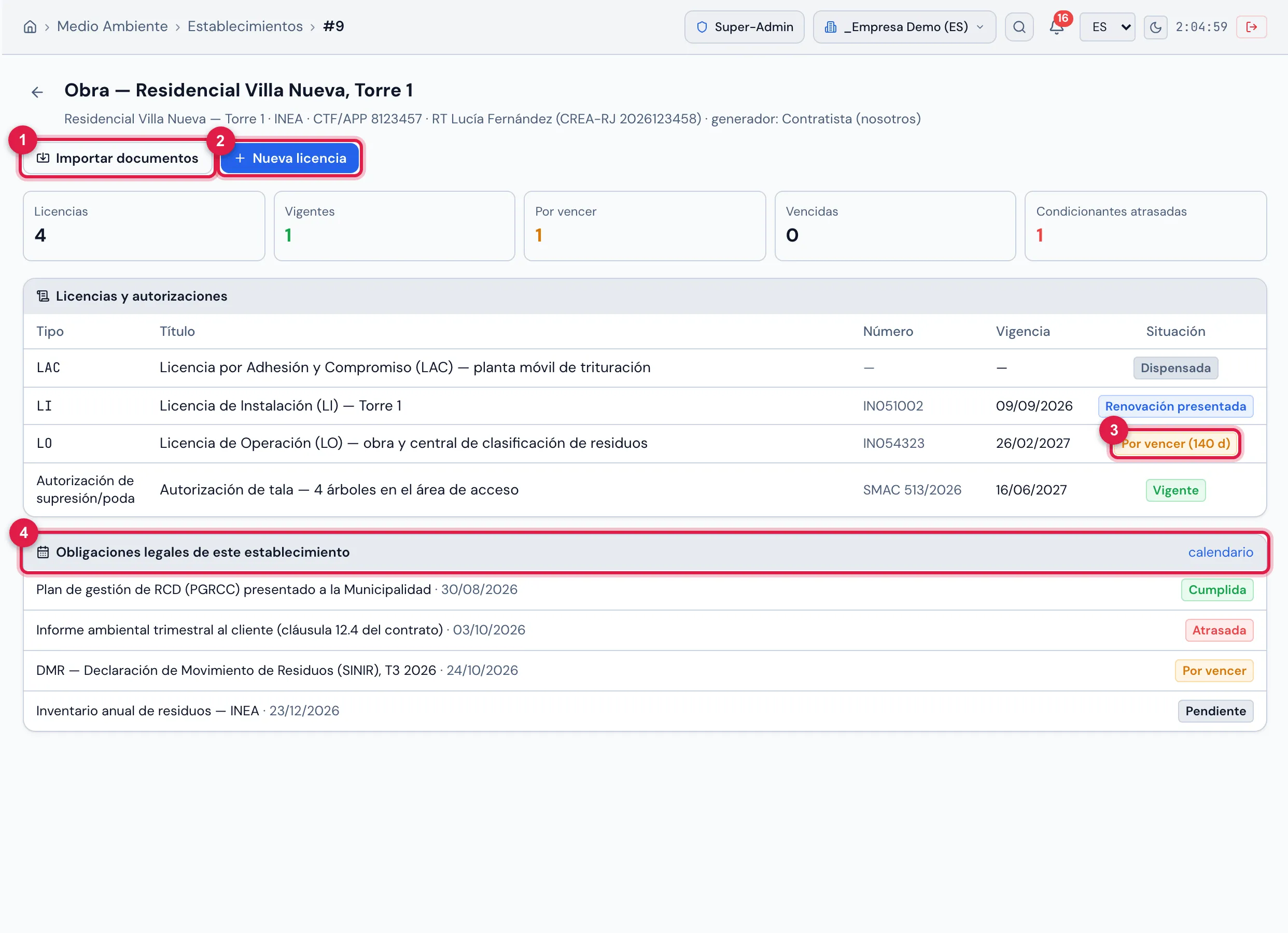The image size is (1288, 933).
Task: Go to the home breadcrumb icon
Action: [30, 26]
